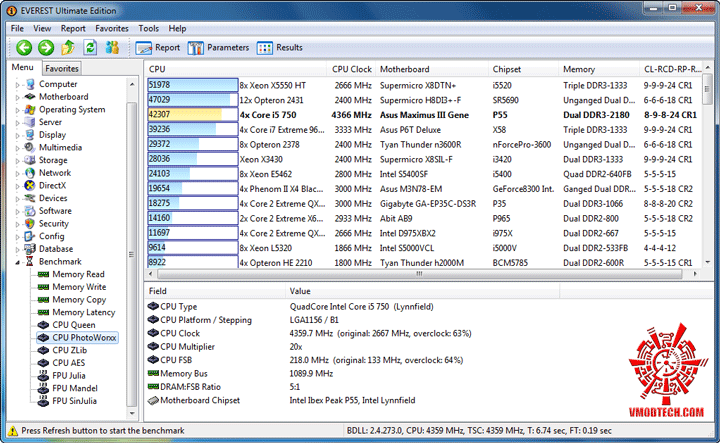Expand the Software tree node
720x443 pixels.
[18, 211]
